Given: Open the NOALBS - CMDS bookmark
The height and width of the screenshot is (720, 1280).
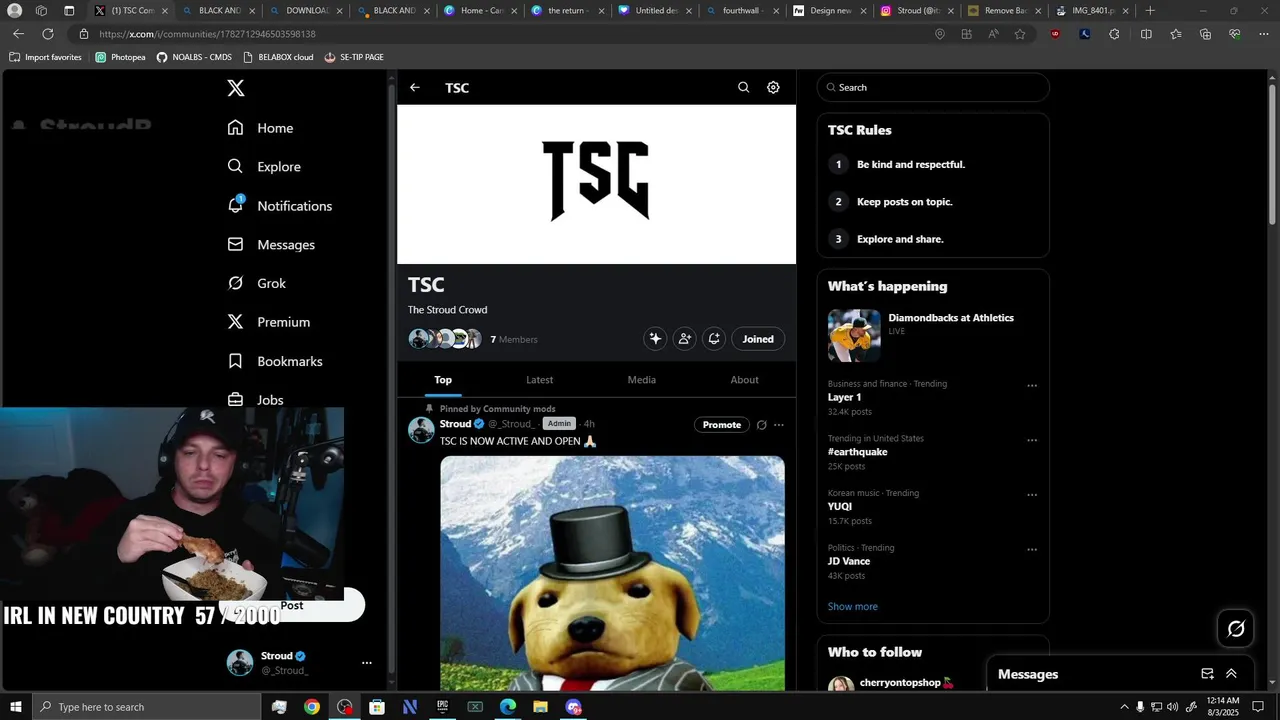Looking at the screenshot, I should click(x=194, y=57).
